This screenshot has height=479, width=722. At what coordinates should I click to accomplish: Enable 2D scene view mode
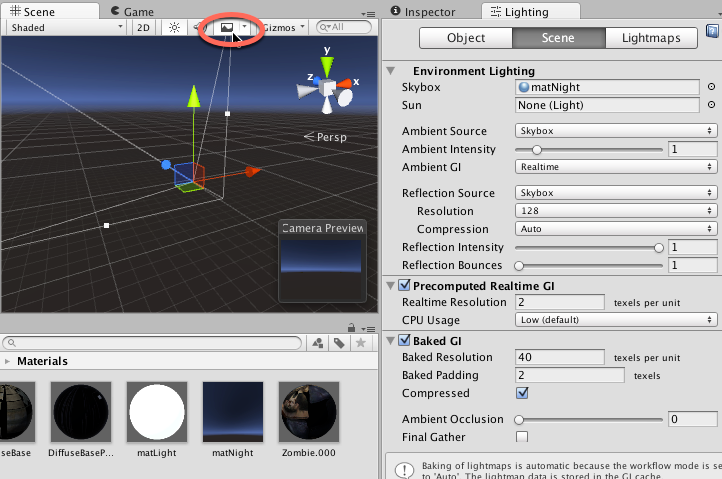click(x=144, y=28)
